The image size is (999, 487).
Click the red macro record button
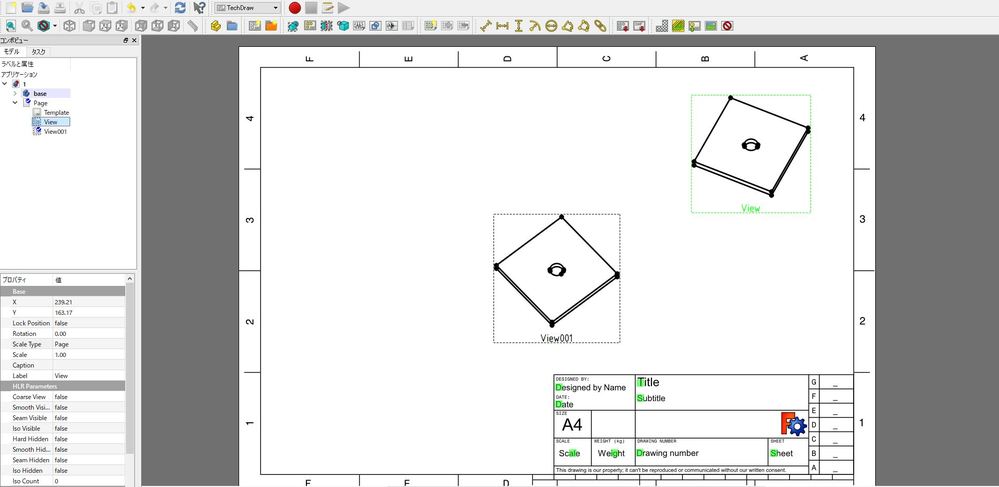295,8
